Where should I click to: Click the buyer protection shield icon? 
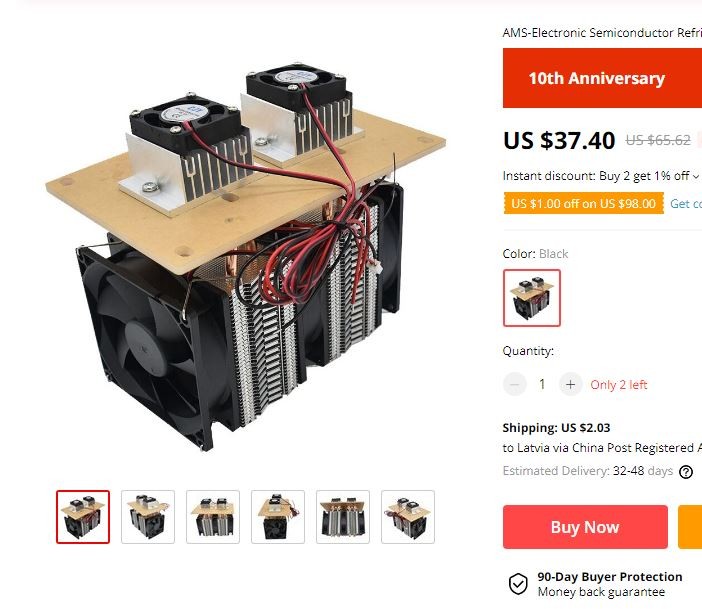pos(518,584)
